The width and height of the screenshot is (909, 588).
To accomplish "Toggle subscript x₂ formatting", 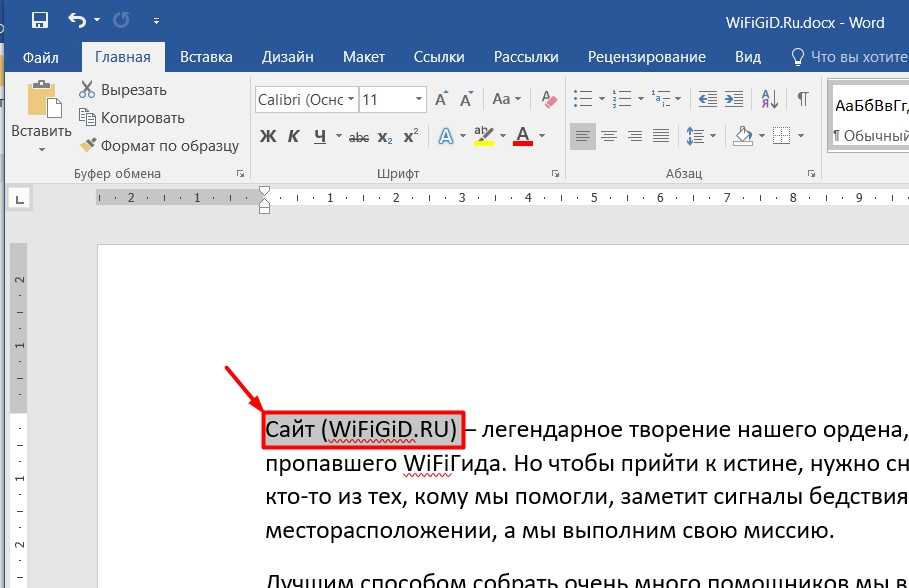I will point(385,137).
